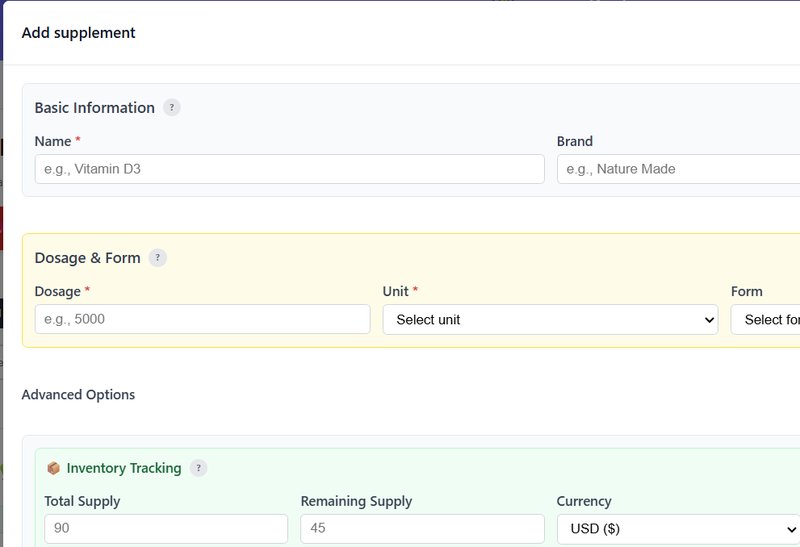Click the Dosage & Form section heading

click(87, 258)
